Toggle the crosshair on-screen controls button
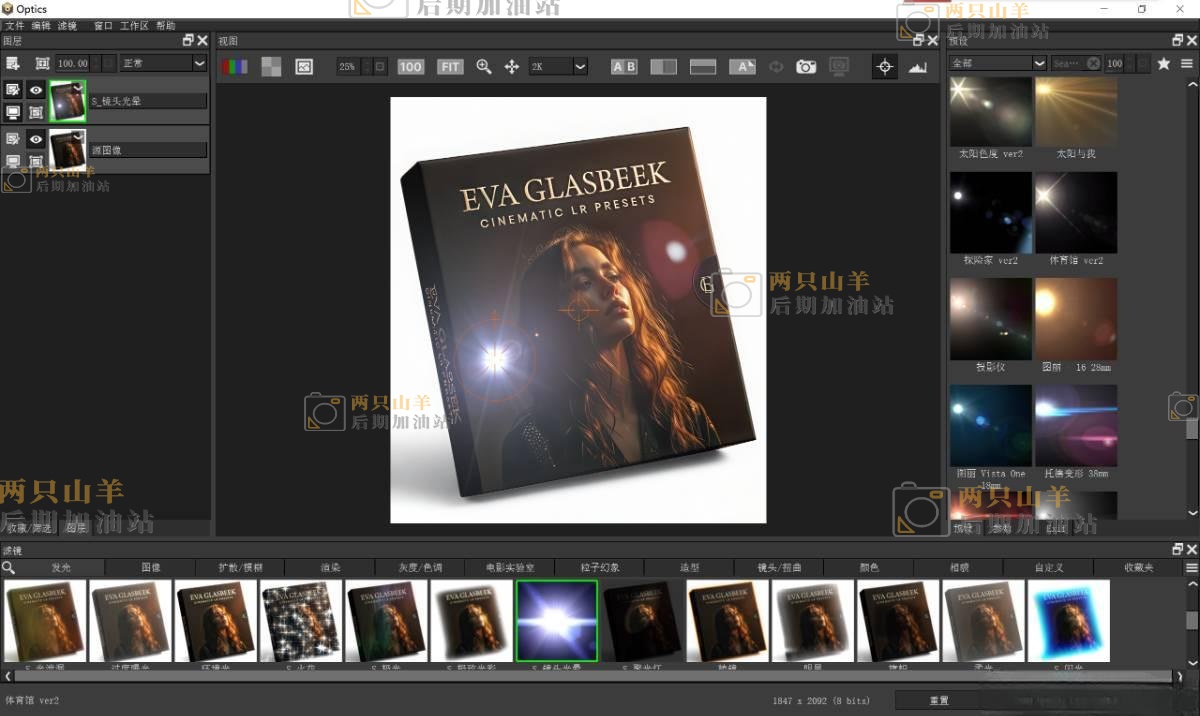This screenshot has width=1200, height=716. tap(884, 67)
